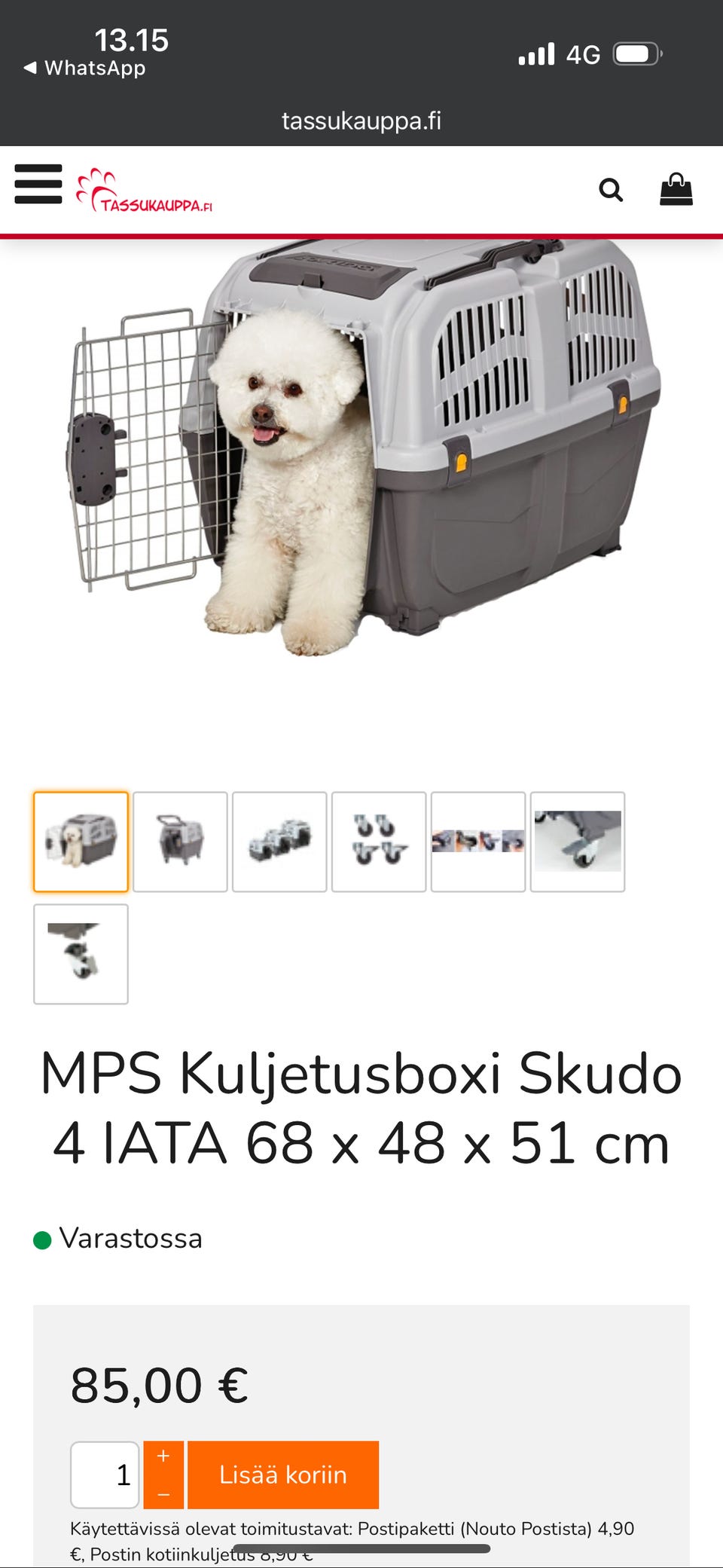Select third thumbnail with multiple crates
The height and width of the screenshot is (1568, 723).
(x=279, y=842)
